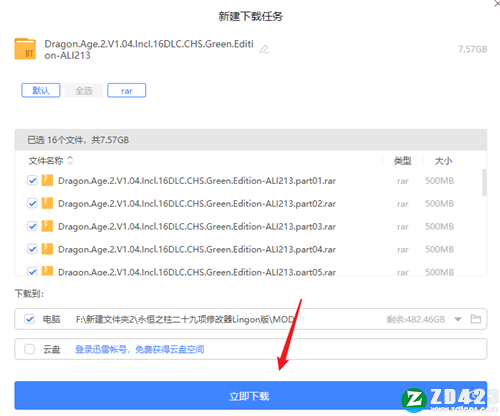Open the 登录迅雷帐号 cloud space link
The width and height of the screenshot is (500, 416).
pyautogui.click(x=139, y=349)
